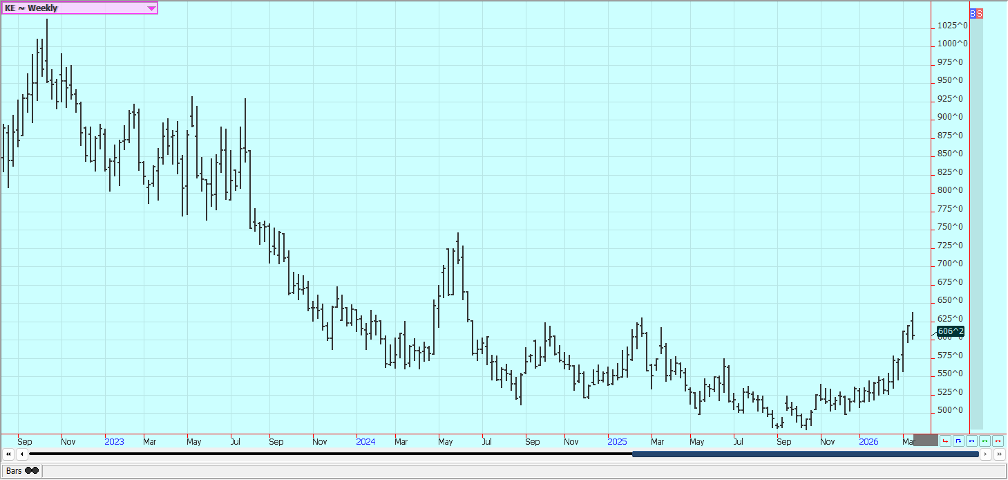Click the blue dash icon in bottom toolbar

[972, 440]
